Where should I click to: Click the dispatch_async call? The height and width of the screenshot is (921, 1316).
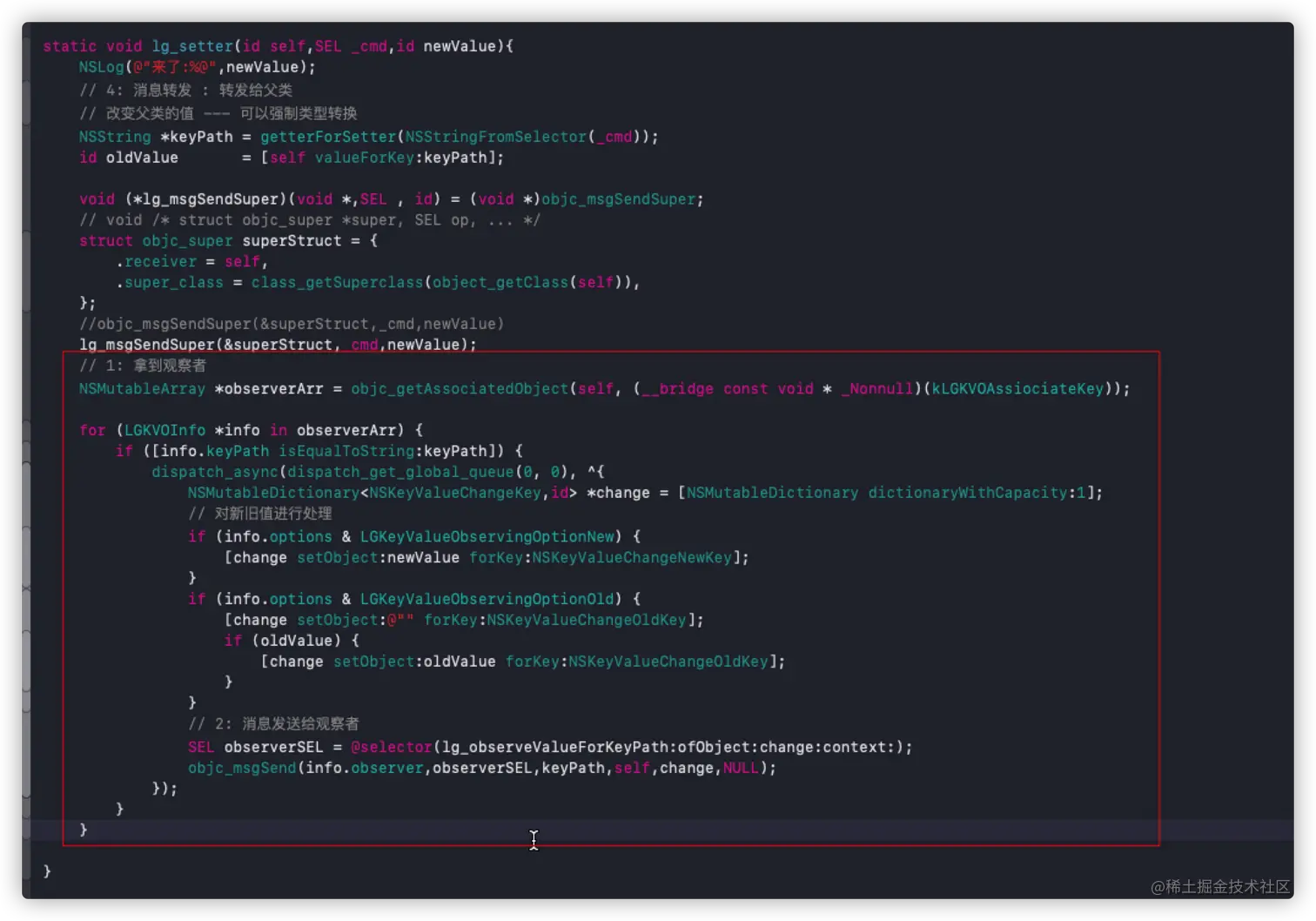point(215,472)
